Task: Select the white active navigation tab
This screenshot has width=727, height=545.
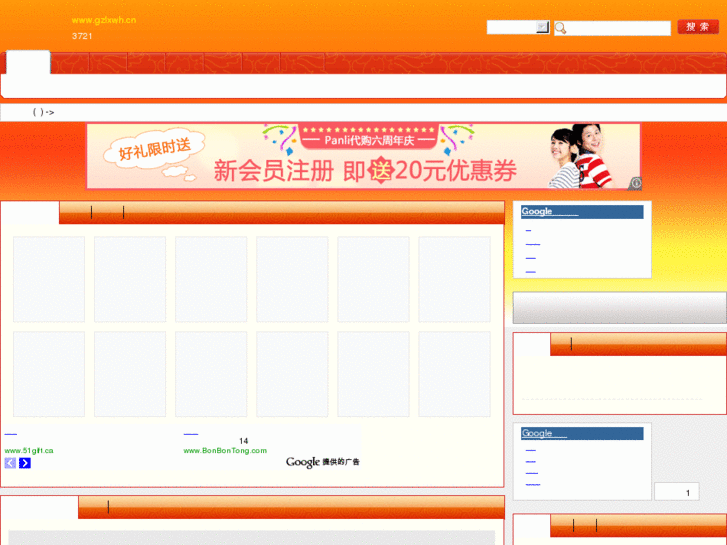Action: 28,62
